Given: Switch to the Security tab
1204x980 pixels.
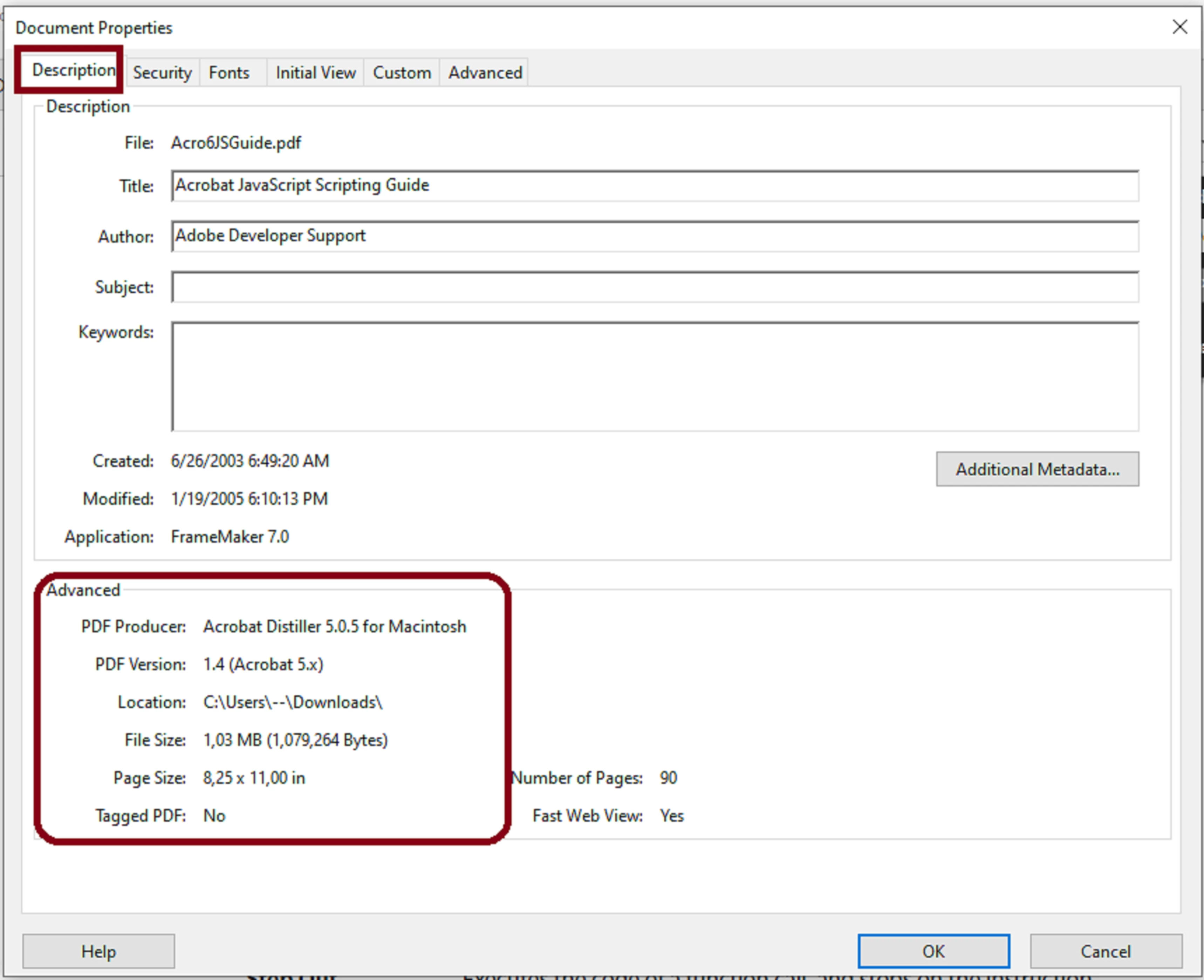Looking at the screenshot, I should click(163, 73).
